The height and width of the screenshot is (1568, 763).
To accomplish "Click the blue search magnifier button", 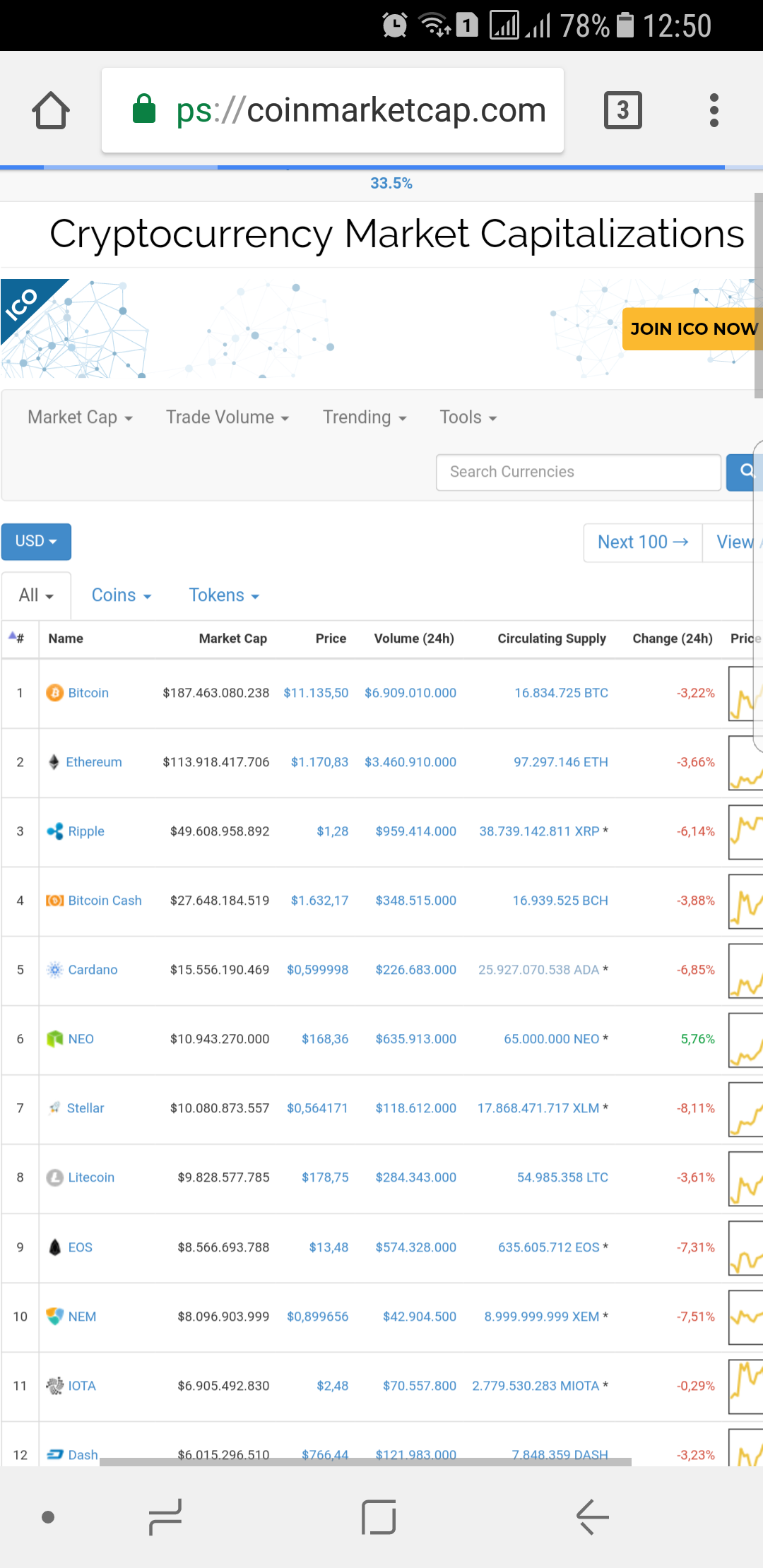I will point(745,472).
